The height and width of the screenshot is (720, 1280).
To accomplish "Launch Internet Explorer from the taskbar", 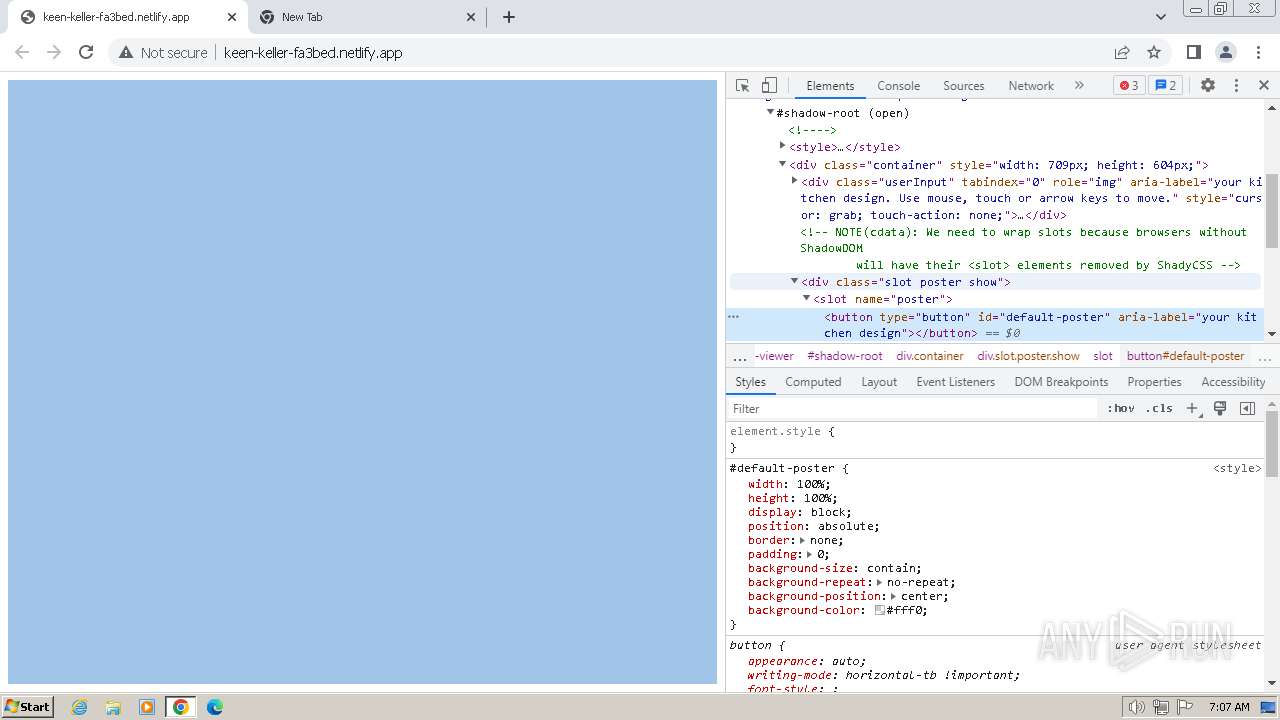I will click(x=80, y=707).
